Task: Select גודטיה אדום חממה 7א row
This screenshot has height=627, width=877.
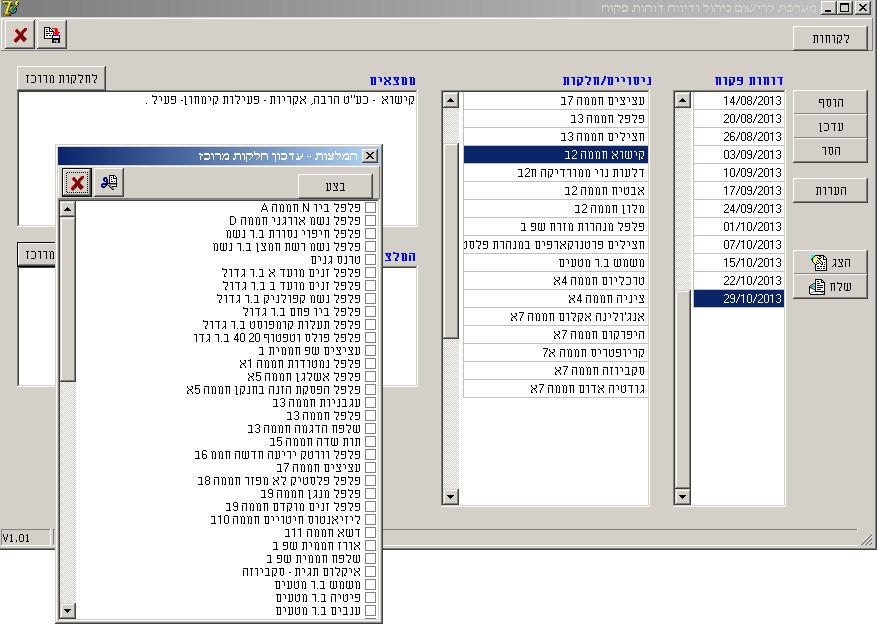Action: [x=555, y=389]
